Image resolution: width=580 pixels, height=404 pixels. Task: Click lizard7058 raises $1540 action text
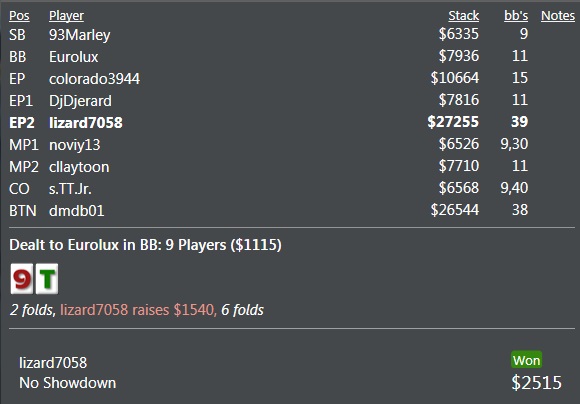(x=138, y=310)
